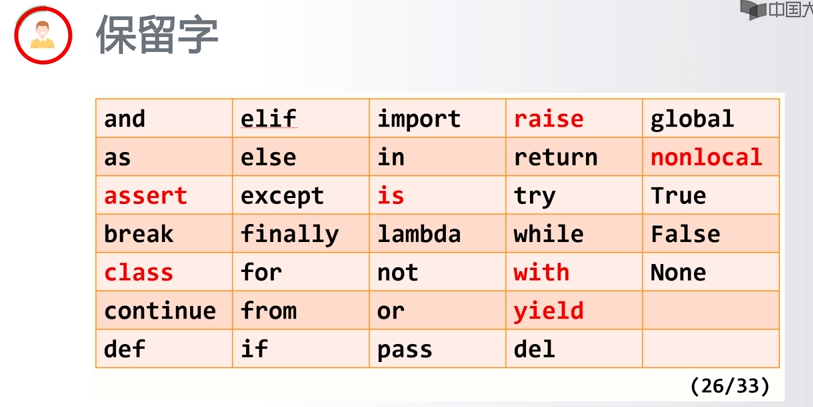The height and width of the screenshot is (407, 813).
Task: Select the red 'raise' keyword cell
Action: [x=574, y=119]
